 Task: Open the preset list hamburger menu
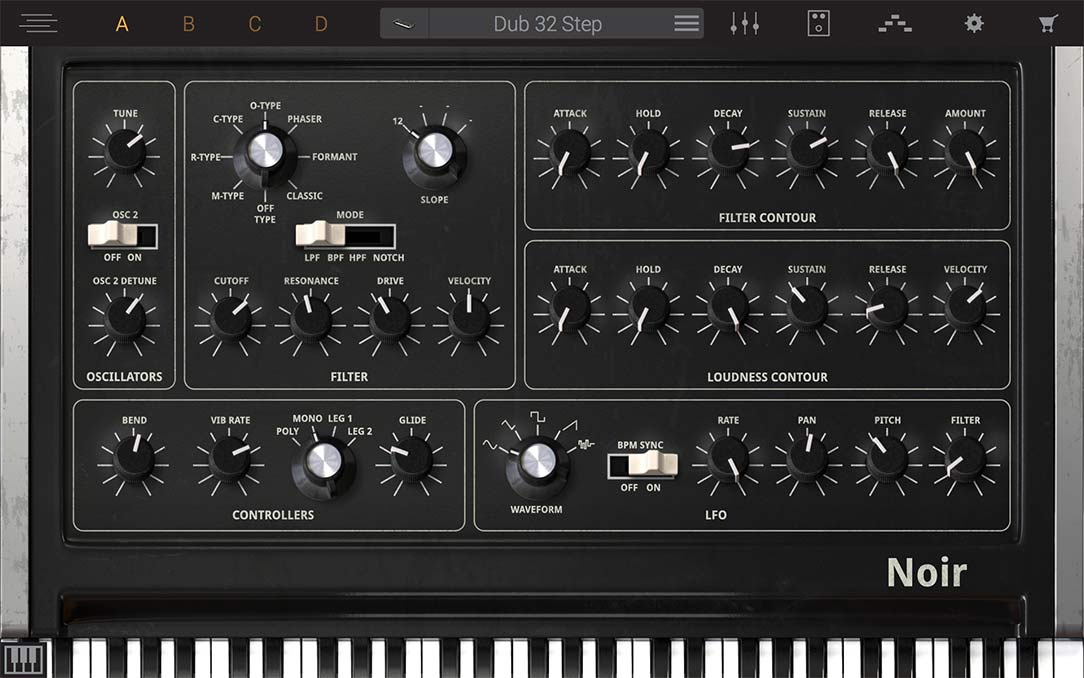pos(686,24)
